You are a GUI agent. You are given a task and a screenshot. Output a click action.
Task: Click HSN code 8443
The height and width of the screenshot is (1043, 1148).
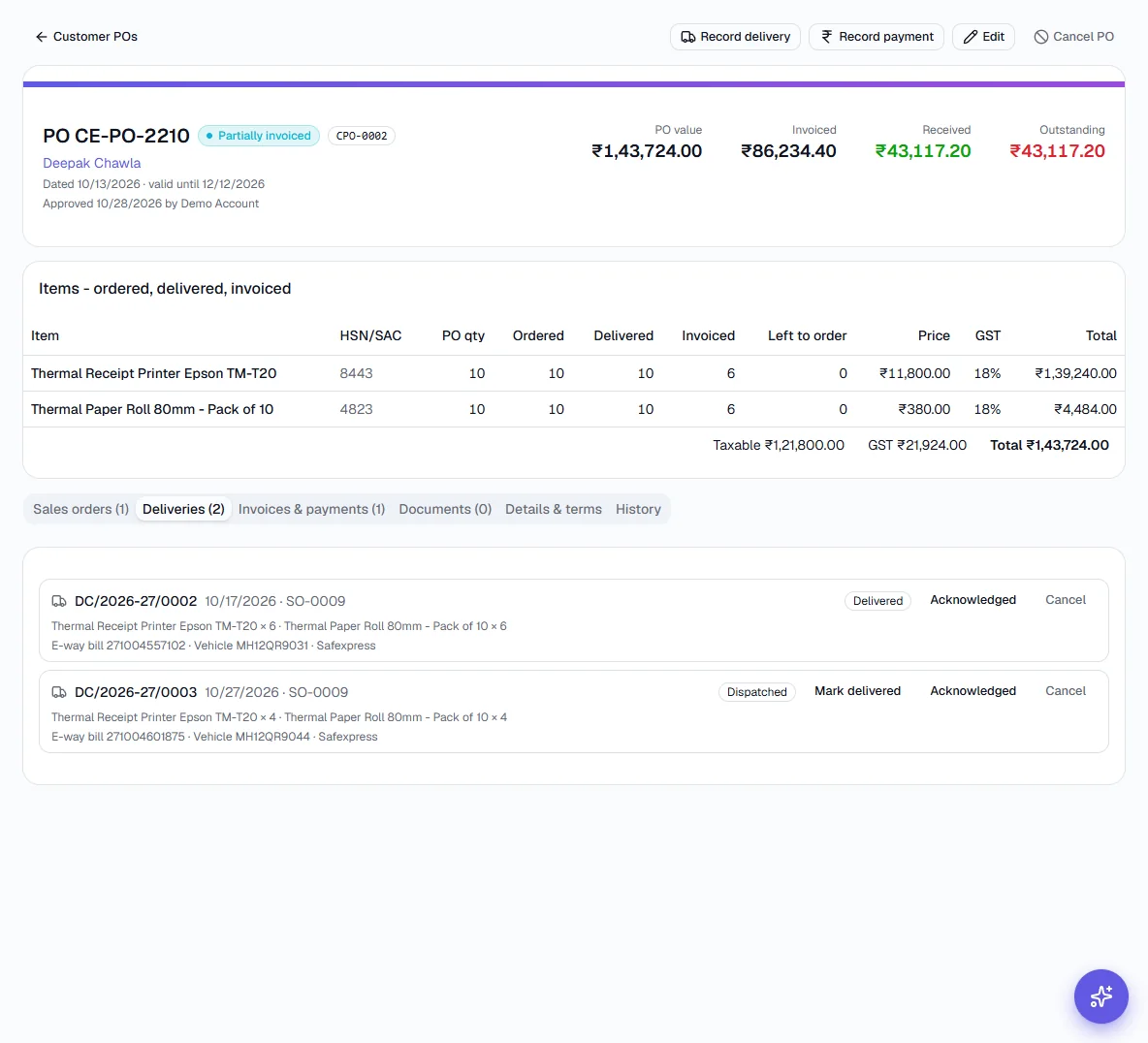pyautogui.click(x=356, y=373)
